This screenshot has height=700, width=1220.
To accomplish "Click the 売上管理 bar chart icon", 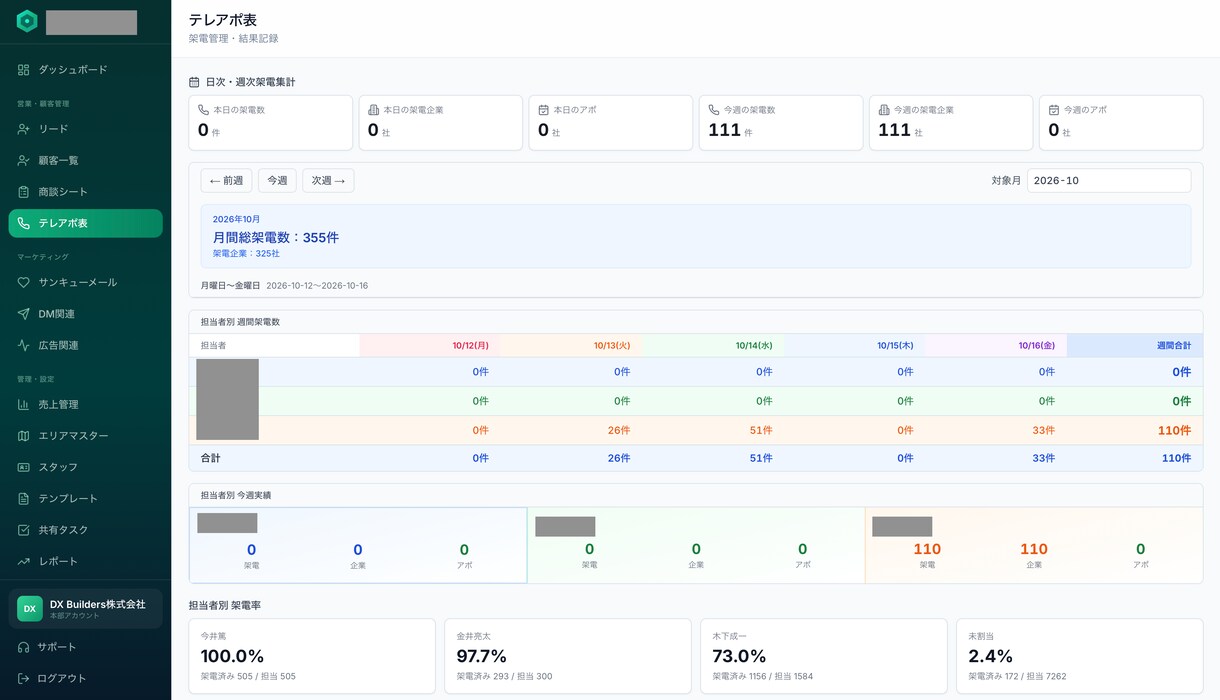I will click(24, 405).
